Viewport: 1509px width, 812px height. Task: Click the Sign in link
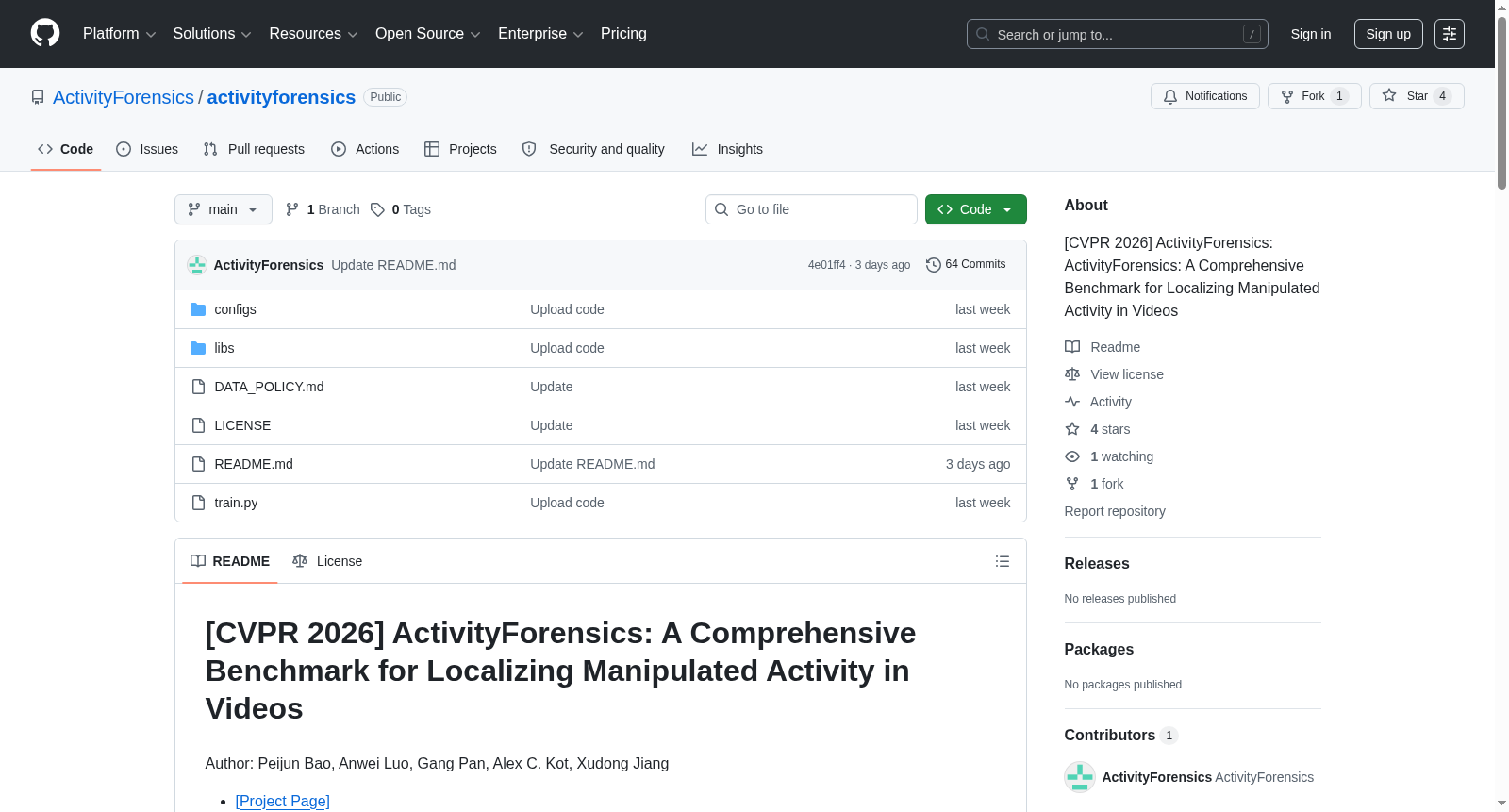click(x=1311, y=34)
